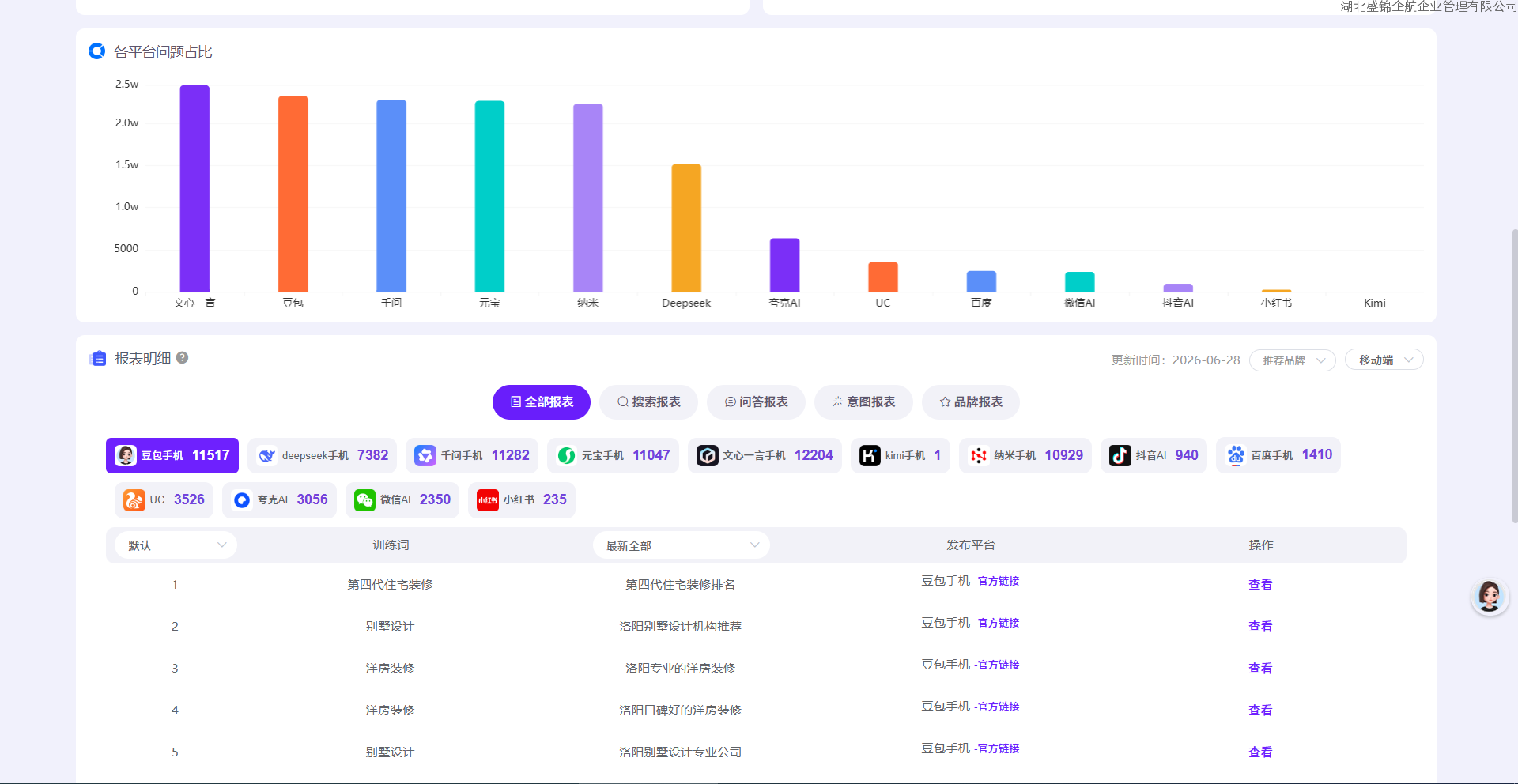Click 查看 for 第四代住宅装修排名 row

[x=1260, y=585]
